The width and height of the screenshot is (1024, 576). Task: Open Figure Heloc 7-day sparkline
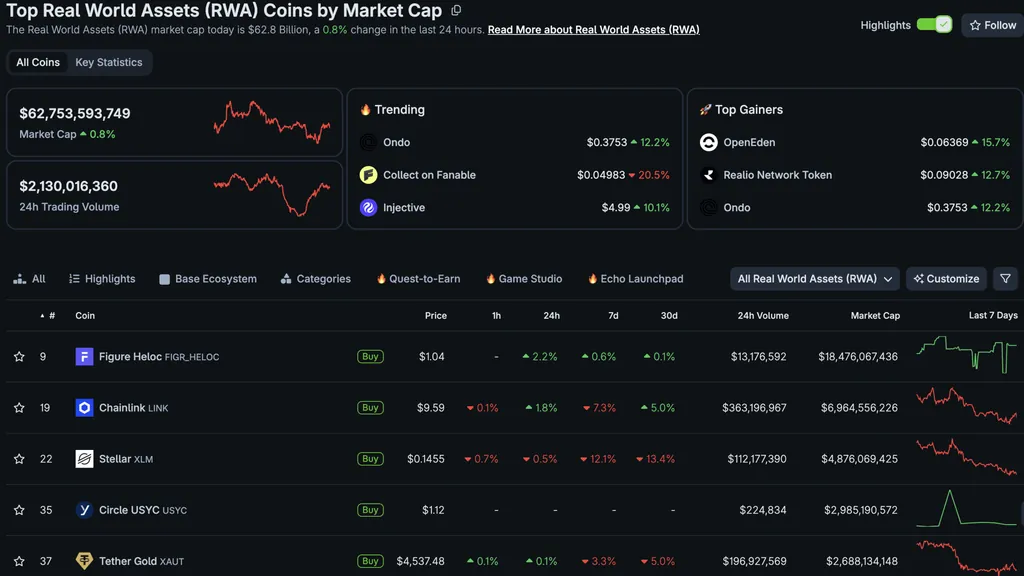967,355
